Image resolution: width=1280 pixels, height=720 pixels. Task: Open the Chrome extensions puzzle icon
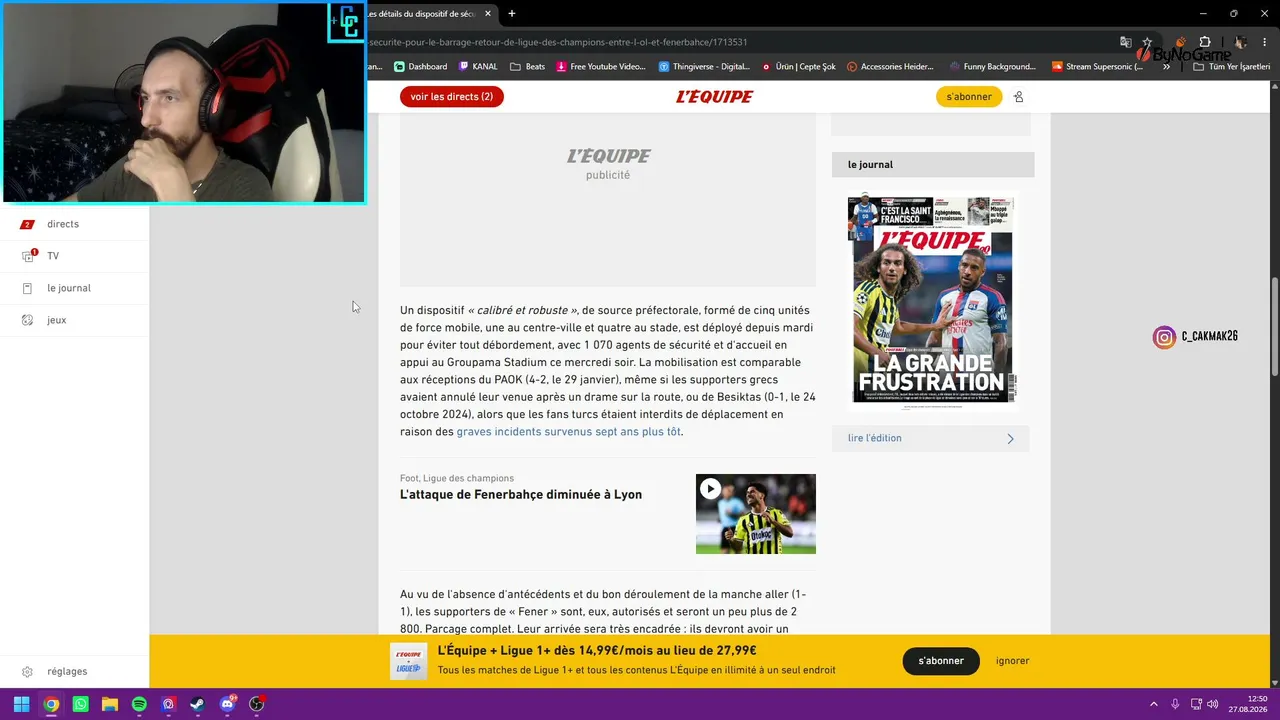(x=1205, y=42)
